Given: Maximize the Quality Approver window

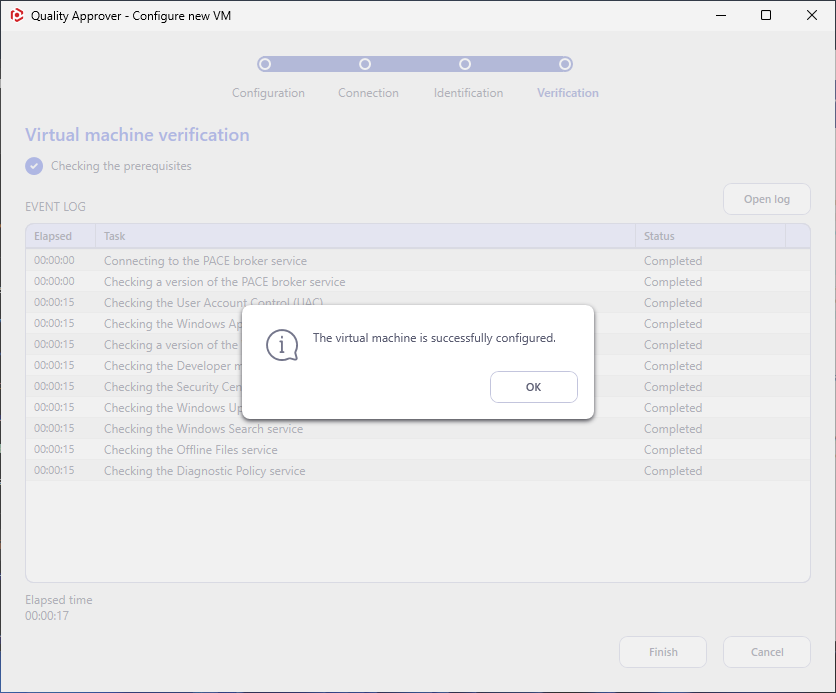Looking at the screenshot, I should [x=766, y=15].
